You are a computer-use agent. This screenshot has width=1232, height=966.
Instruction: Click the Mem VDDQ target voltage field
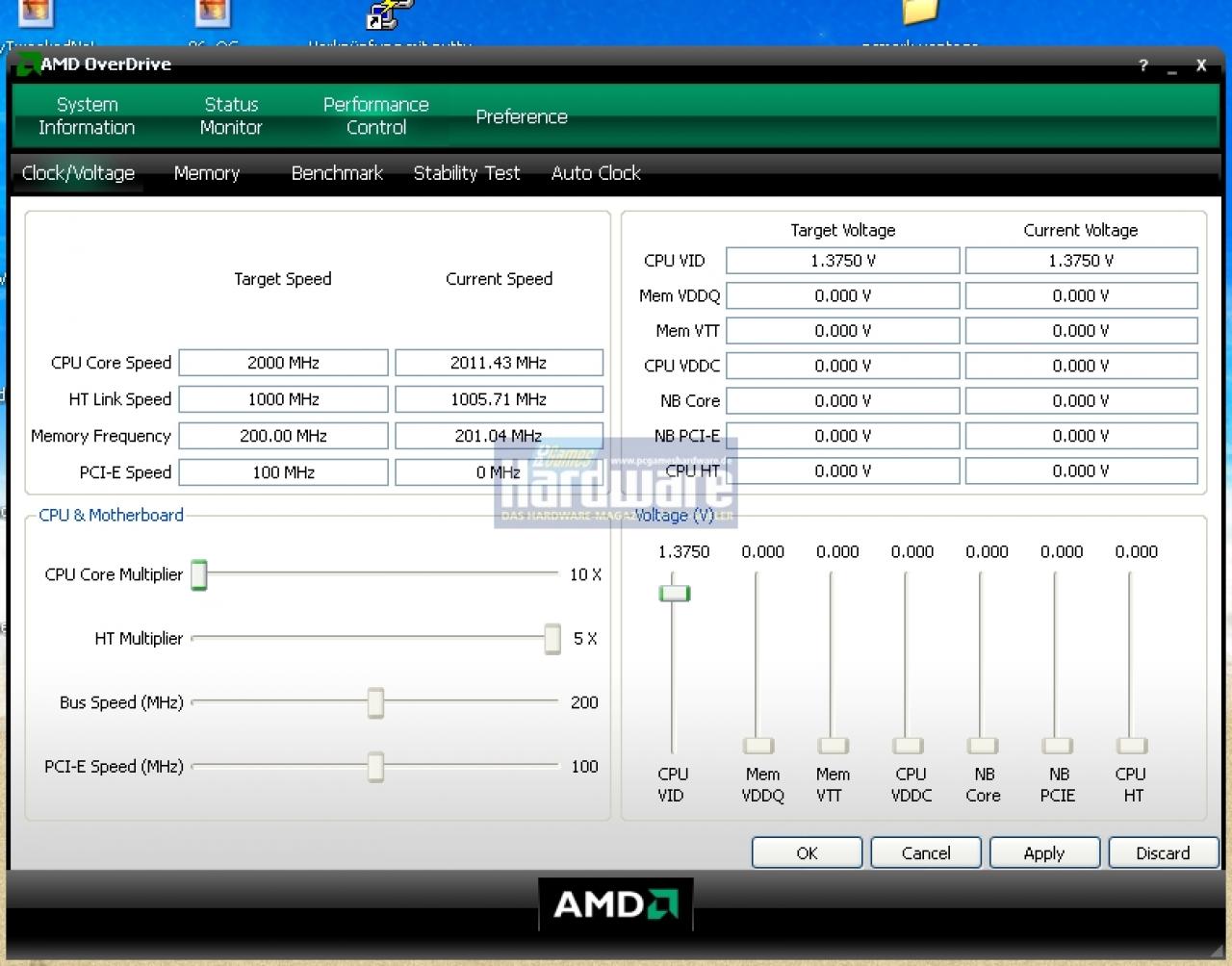coord(843,295)
